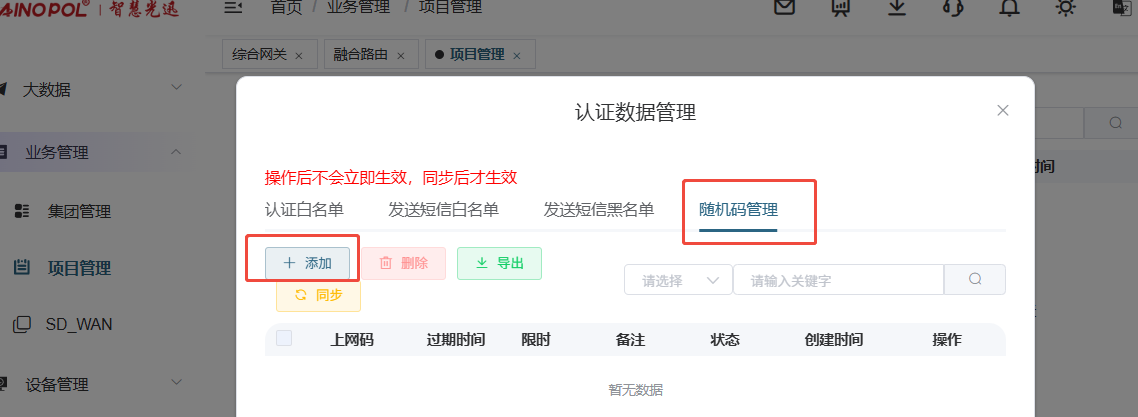Click the green 导出 button
This screenshot has height=417, width=1138.
(499, 263)
